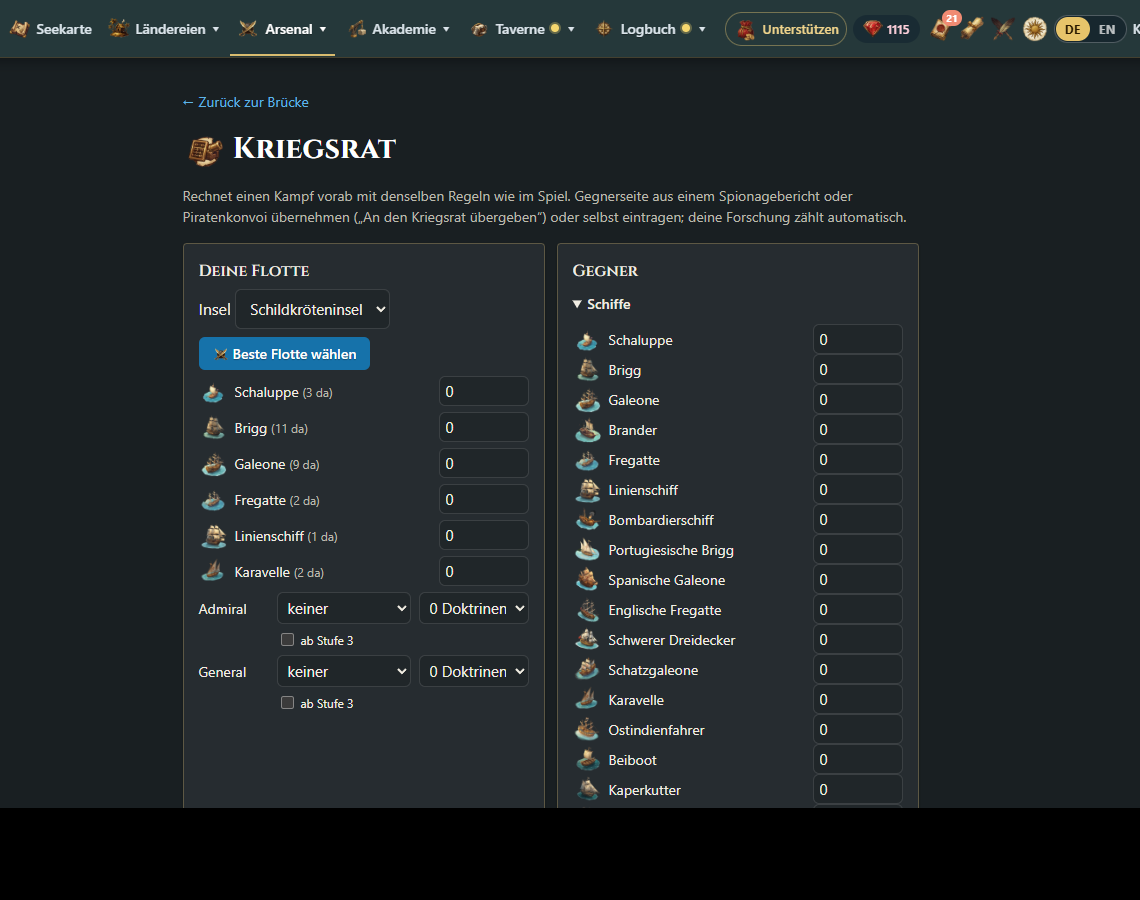The width and height of the screenshot is (1140, 900).
Task: Open the Arsenal menu
Action: pos(283,29)
